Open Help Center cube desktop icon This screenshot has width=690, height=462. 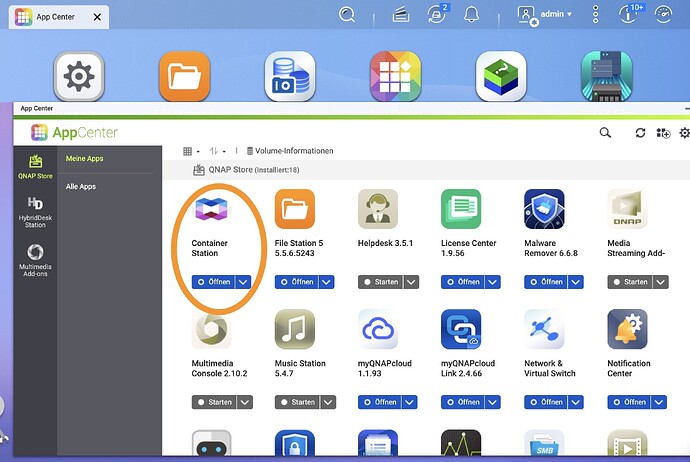pos(501,76)
